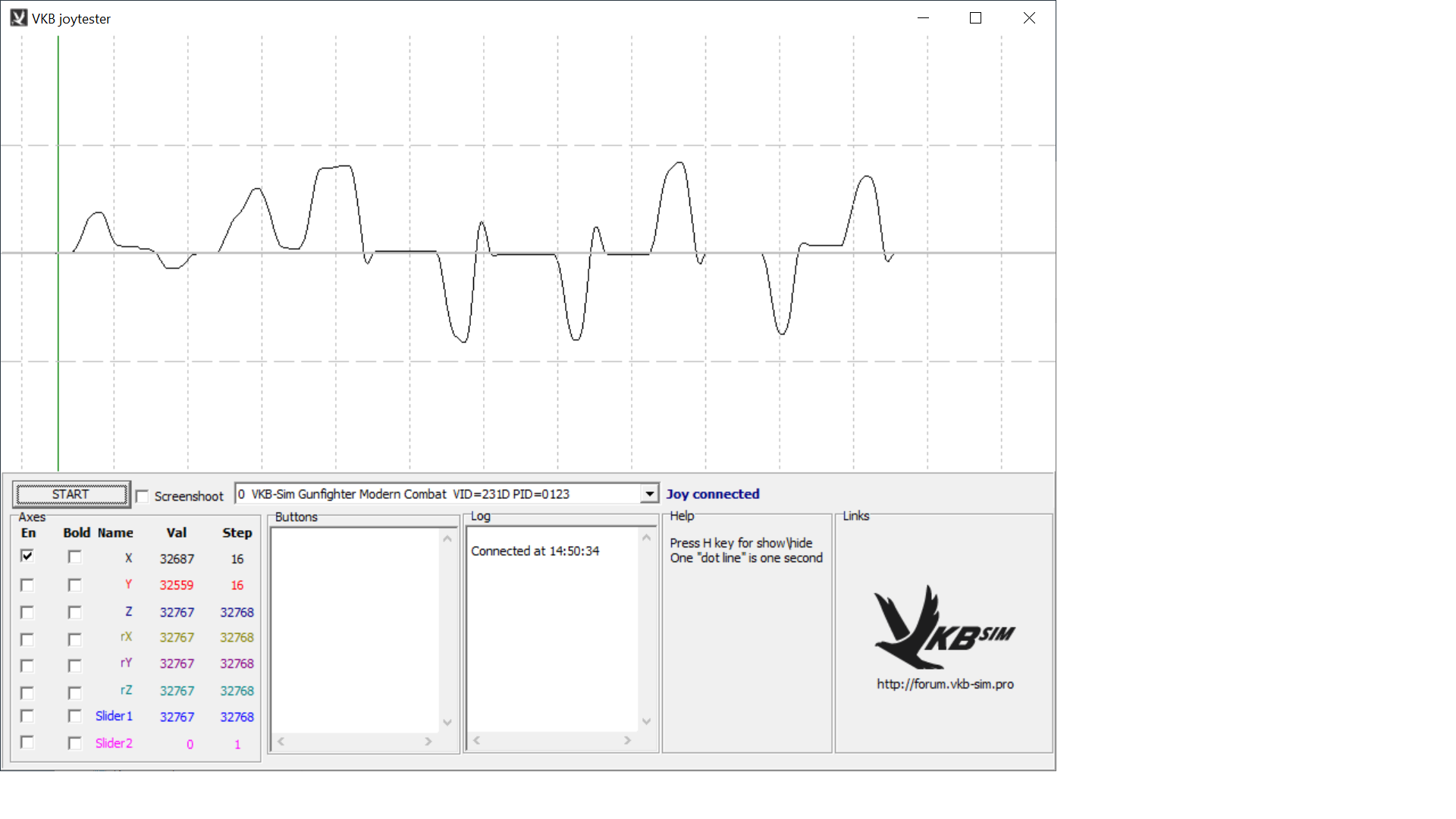Enable the Screenshoot checkbox

[x=142, y=496]
